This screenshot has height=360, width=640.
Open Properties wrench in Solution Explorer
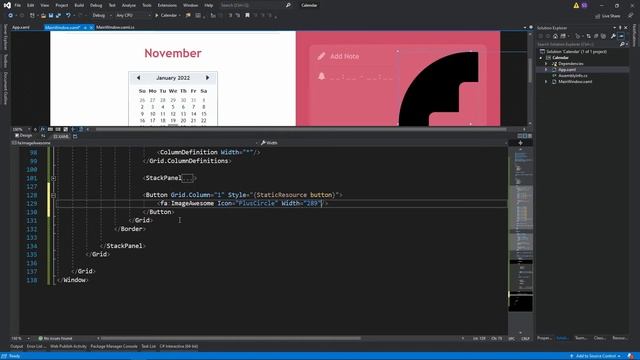(x=613, y=36)
